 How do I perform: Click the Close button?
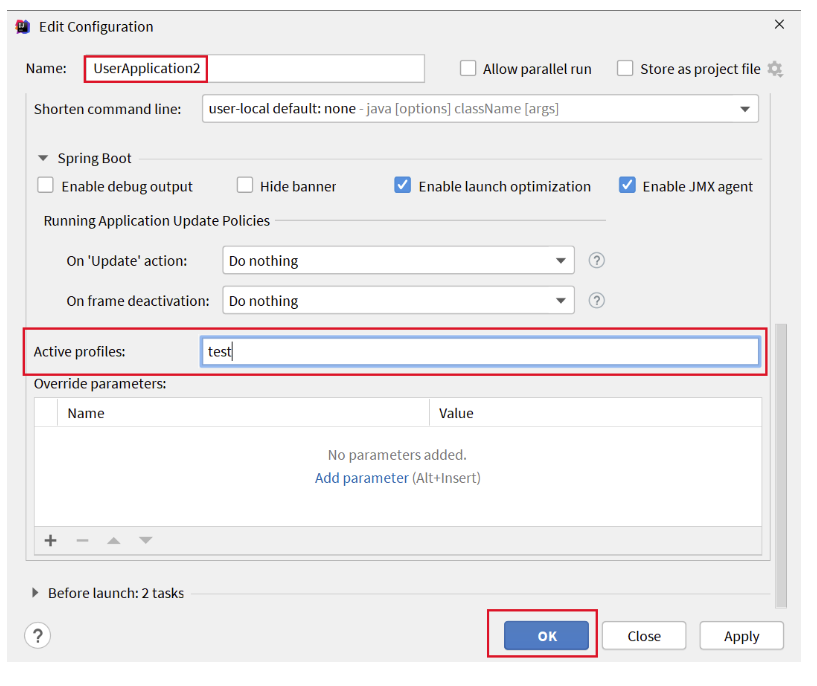tap(644, 635)
